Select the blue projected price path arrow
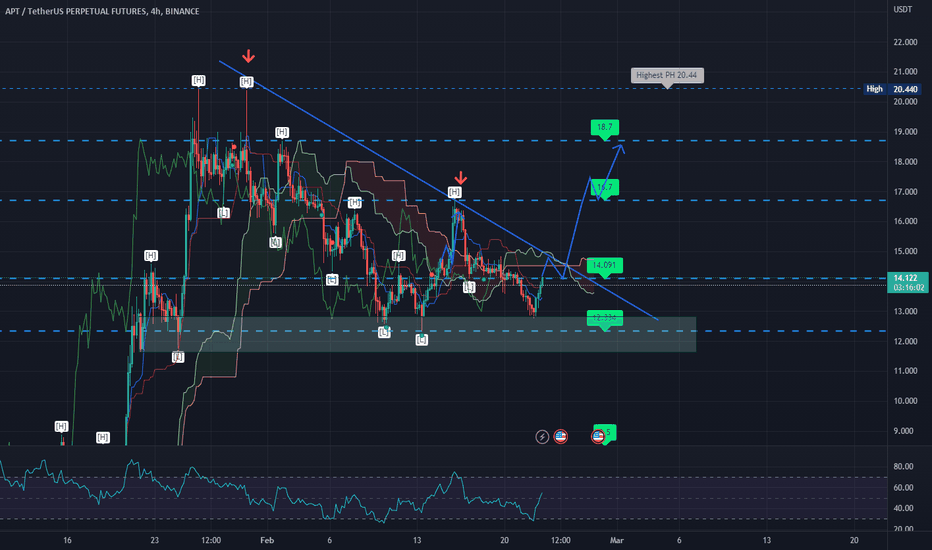The image size is (932, 550). 578,222
